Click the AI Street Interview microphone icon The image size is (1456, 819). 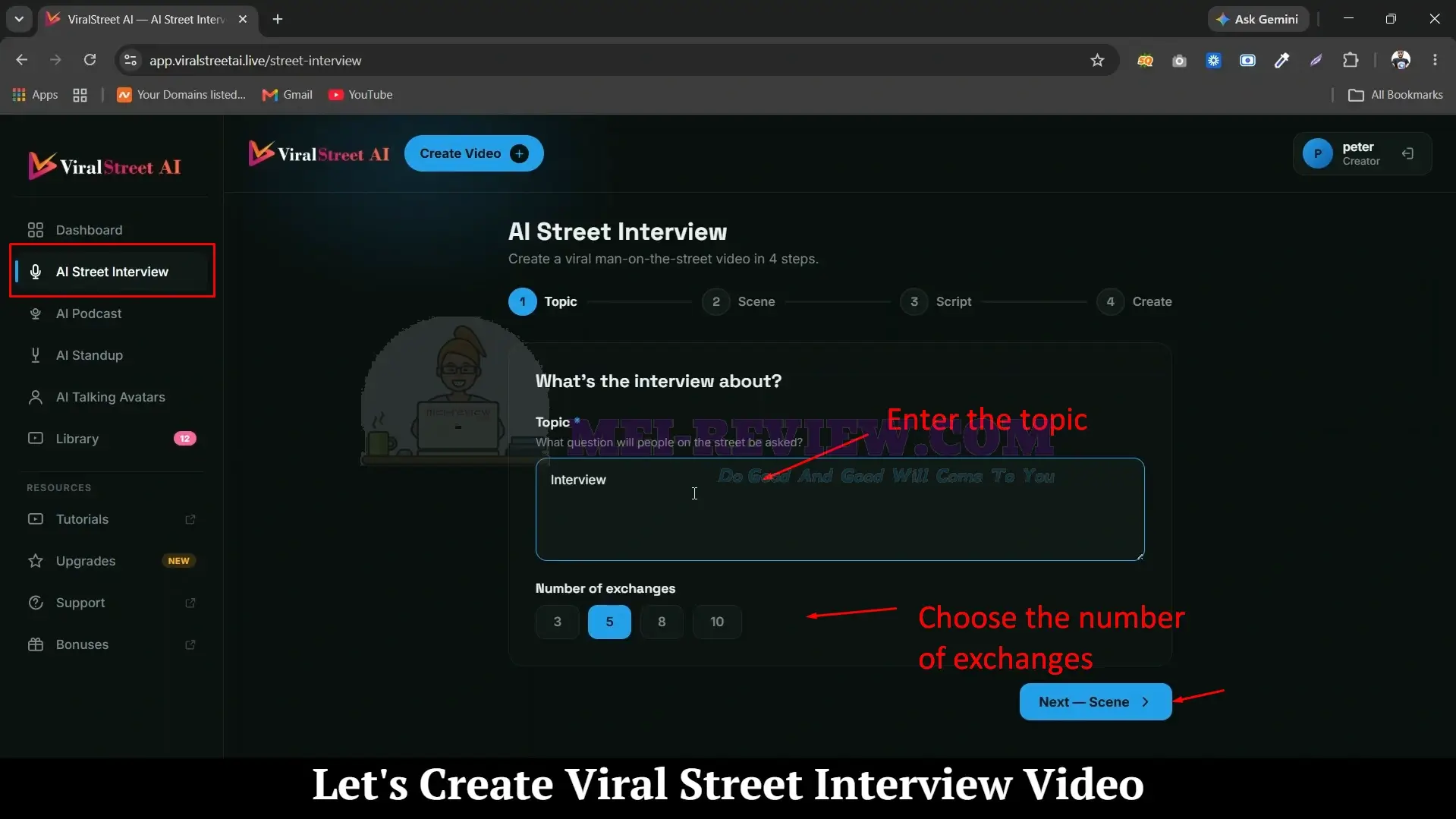click(x=36, y=272)
